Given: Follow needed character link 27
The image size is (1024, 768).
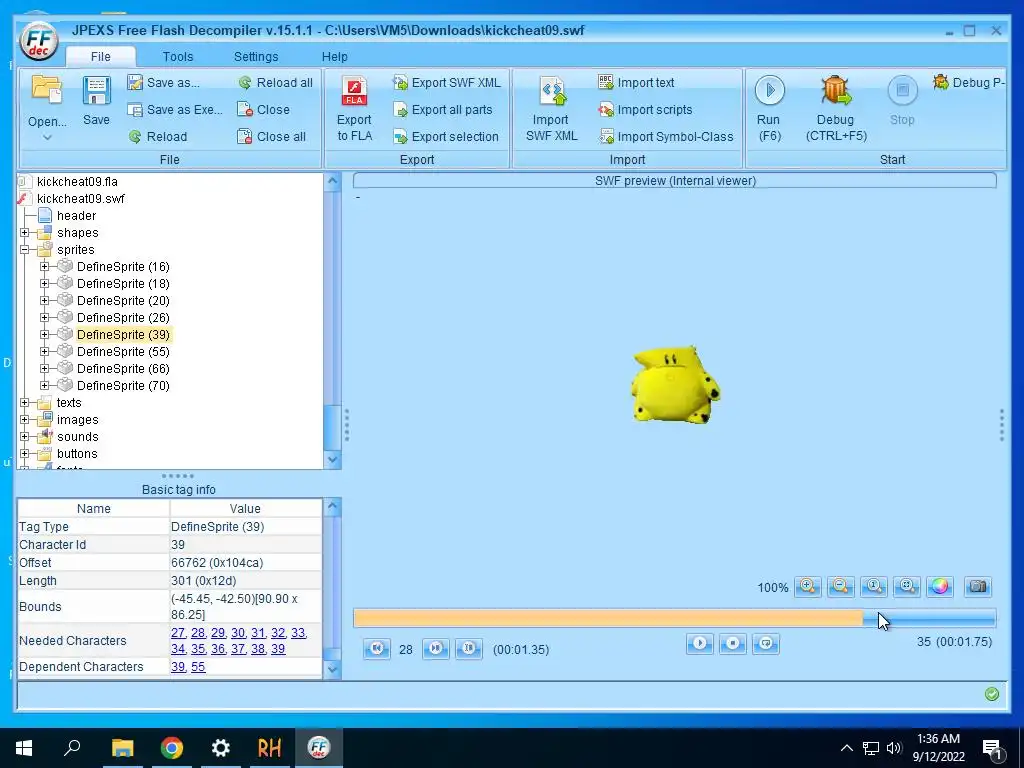Looking at the screenshot, I should (178, 633).
